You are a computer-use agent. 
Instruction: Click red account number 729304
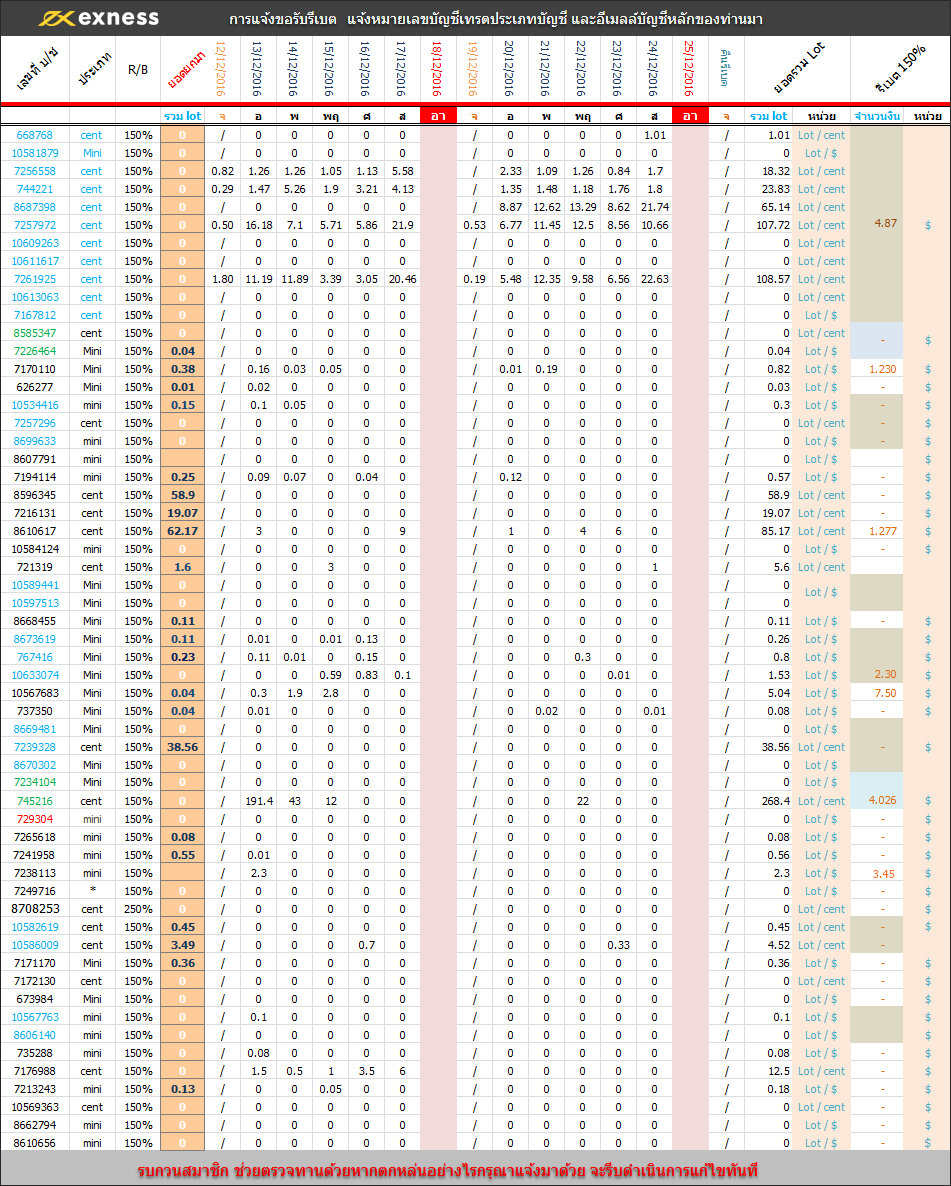coord(35,819)
